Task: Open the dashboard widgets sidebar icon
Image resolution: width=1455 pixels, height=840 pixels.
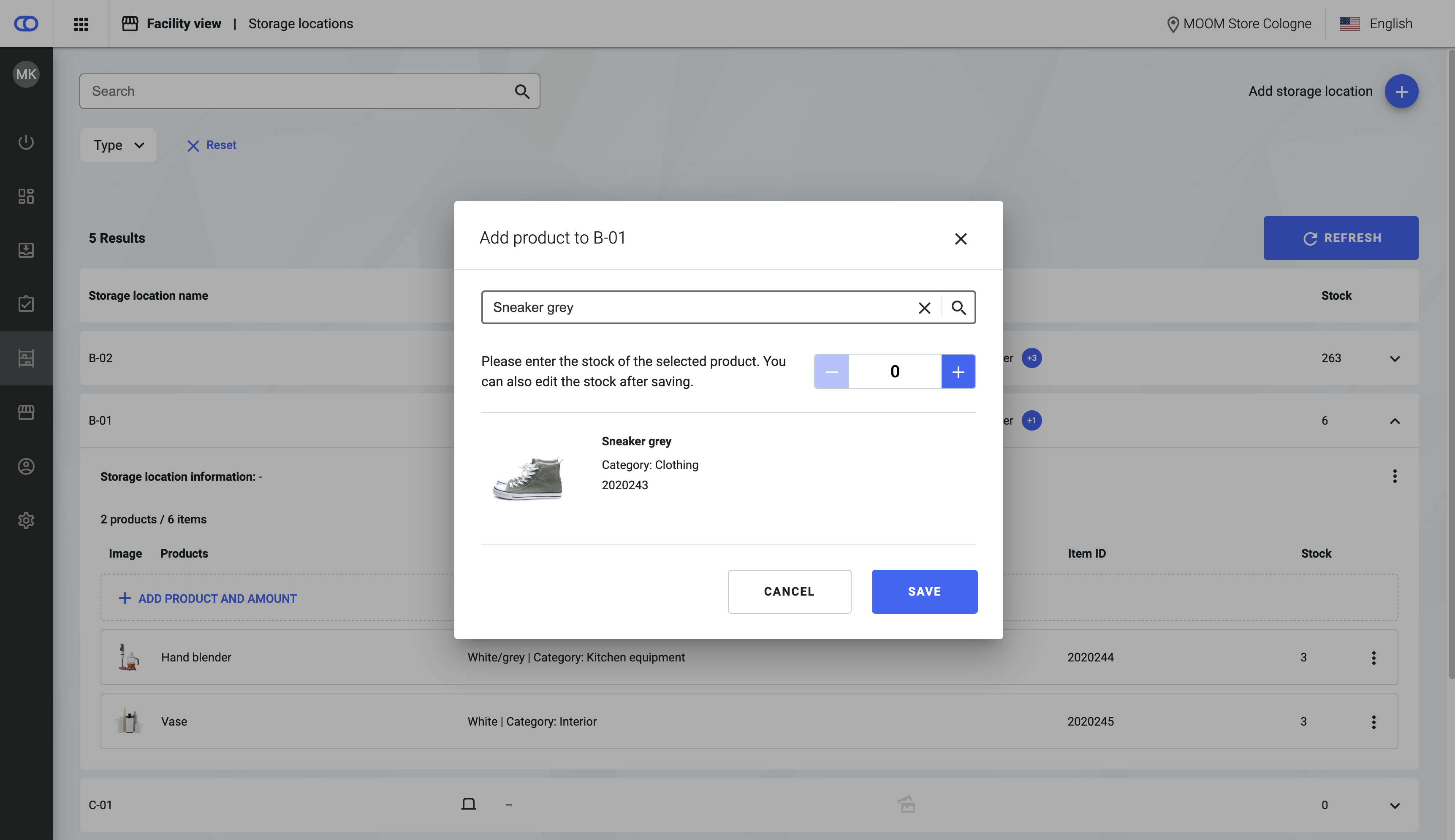Action: coord(26,196)
